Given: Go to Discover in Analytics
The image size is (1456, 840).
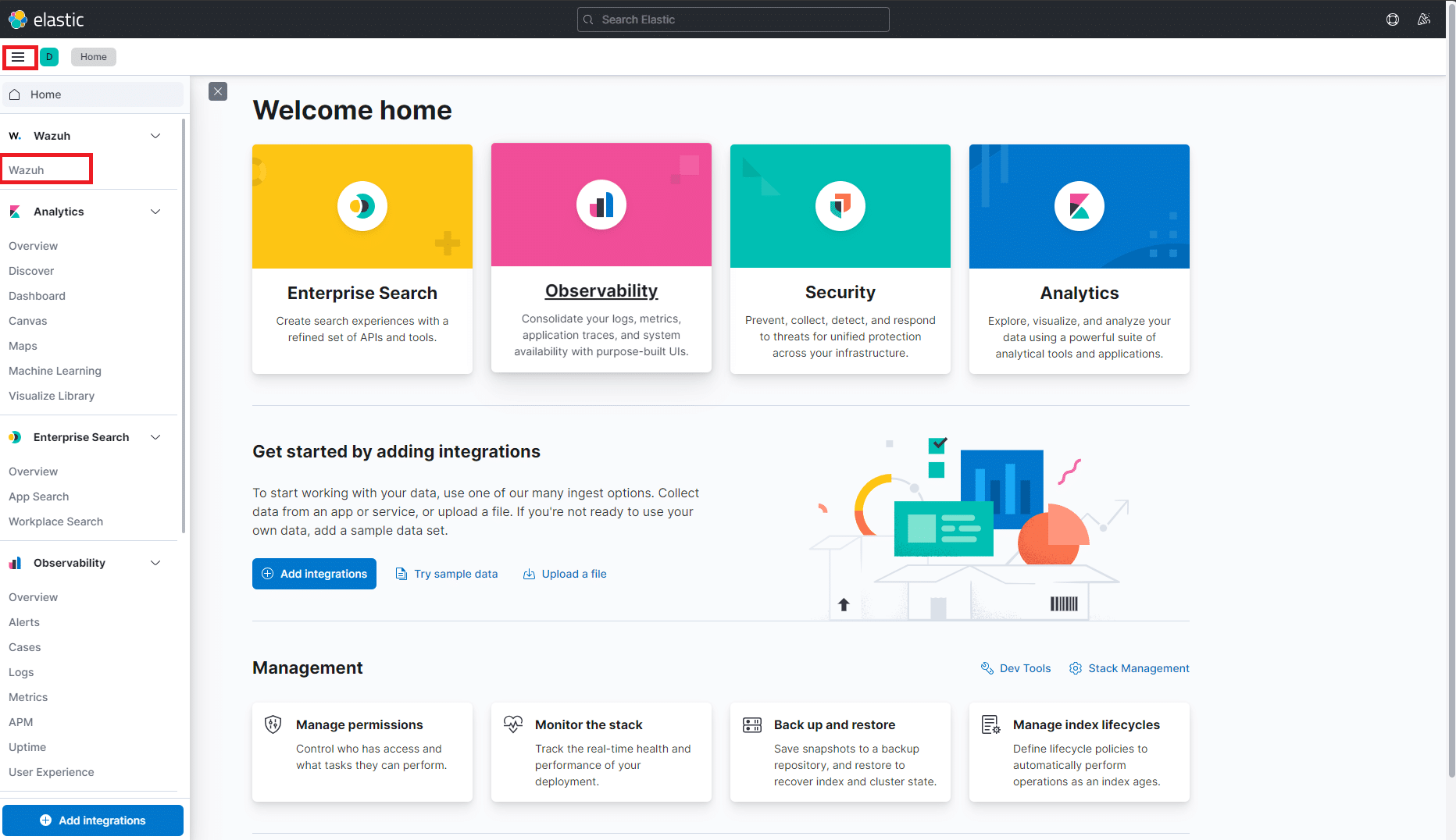Looking at the screenshot, I should [x=31, y=271].
